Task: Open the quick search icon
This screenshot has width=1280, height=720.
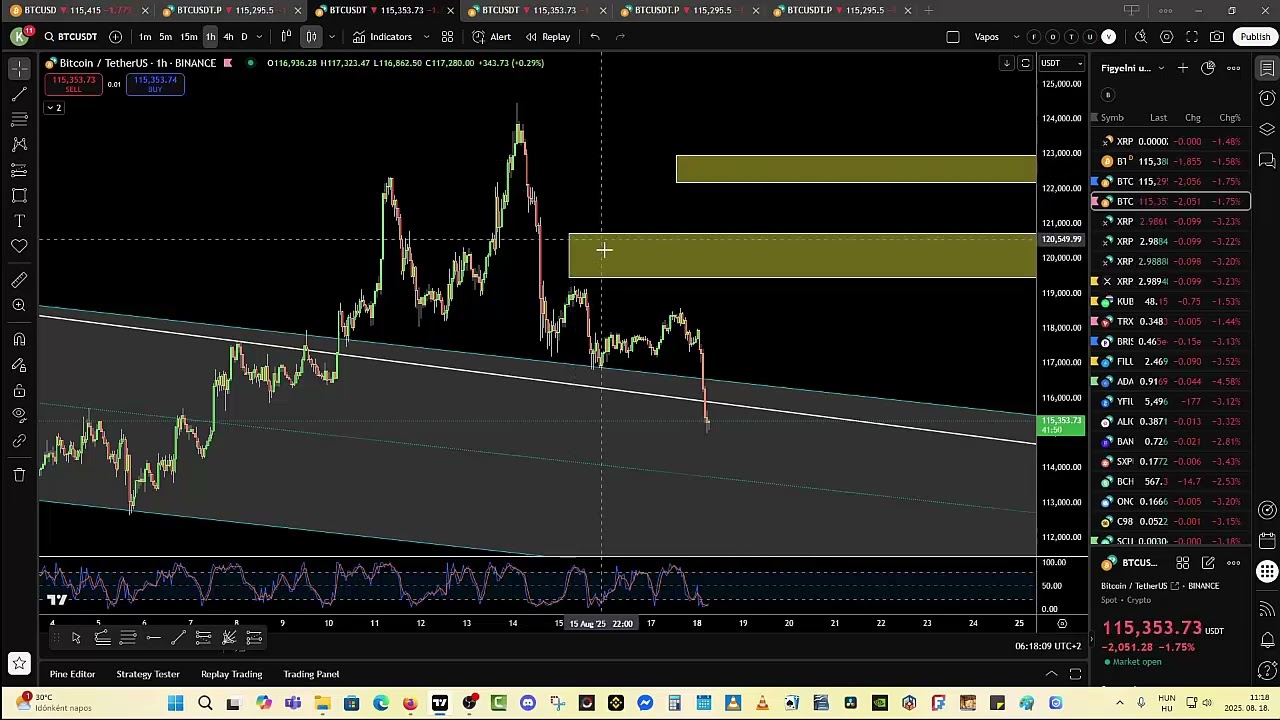Action: pos(1141,37)
